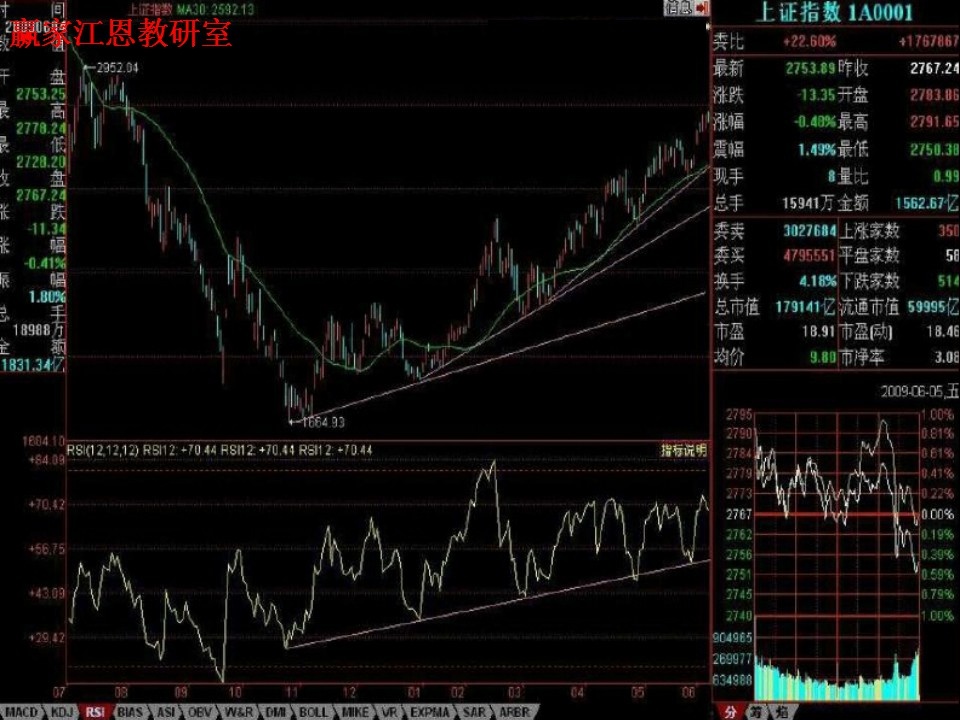
Task: Select the active RSI indicator tab
Action: point(95,712)
